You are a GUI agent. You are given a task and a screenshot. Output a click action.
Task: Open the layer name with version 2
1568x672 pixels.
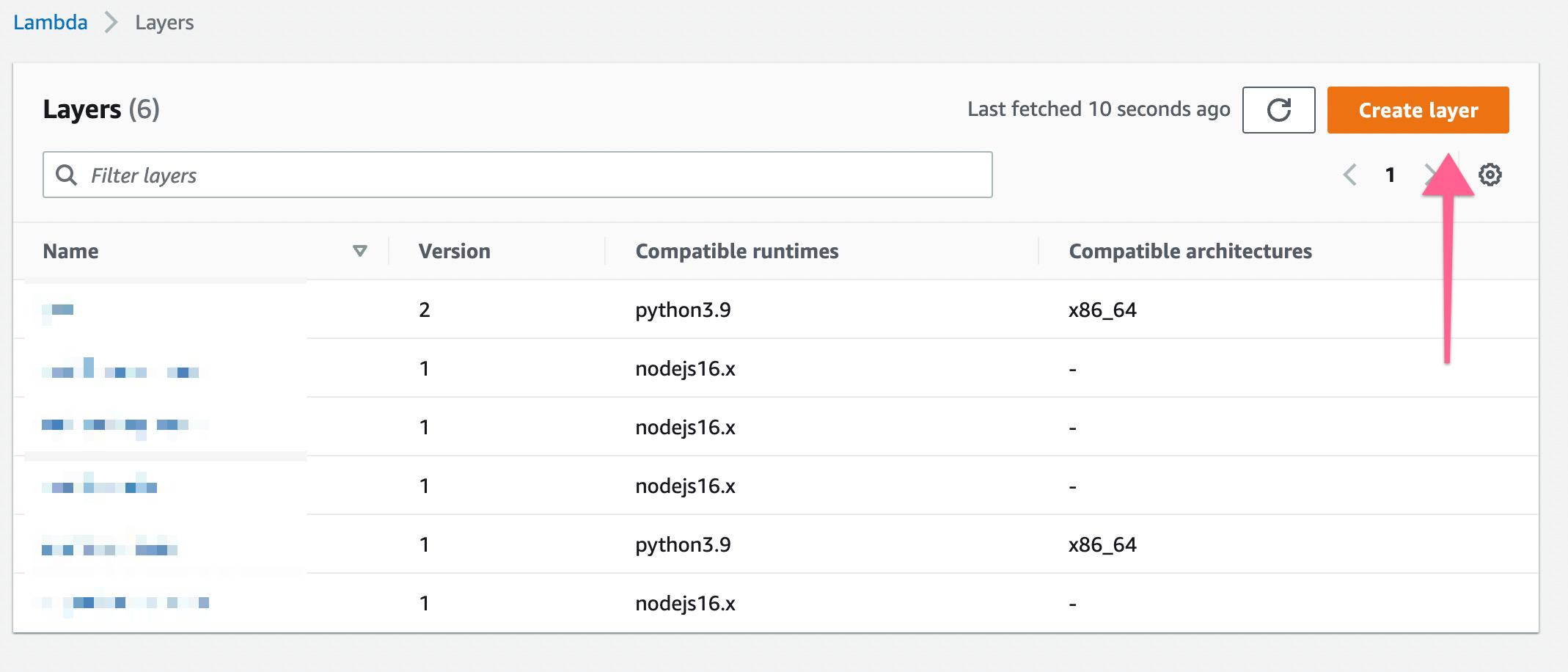[x=59, y=310]
